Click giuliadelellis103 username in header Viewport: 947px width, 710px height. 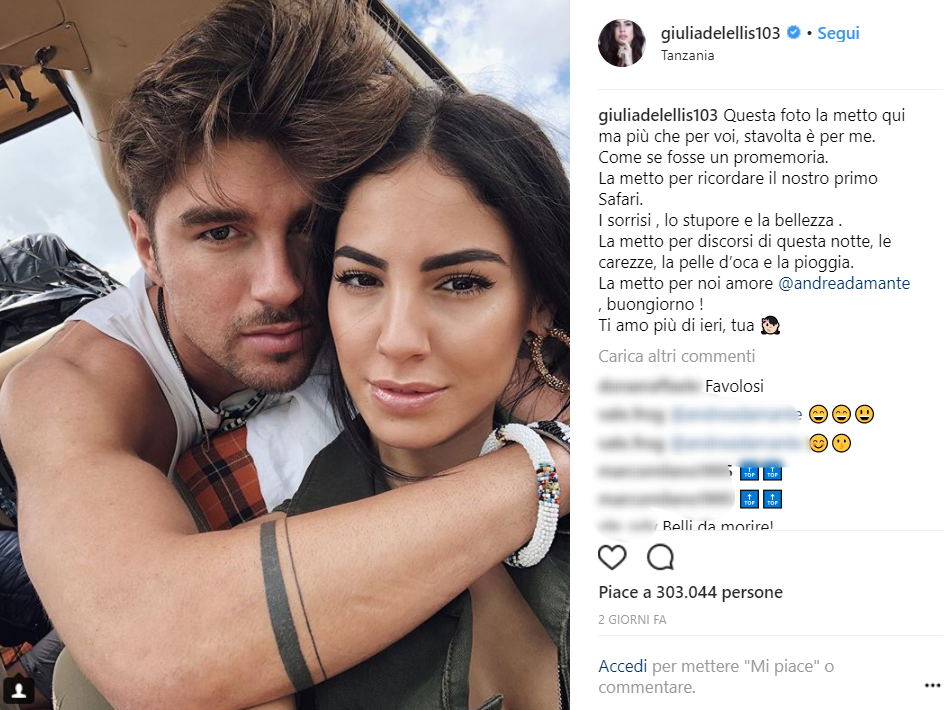721,33
